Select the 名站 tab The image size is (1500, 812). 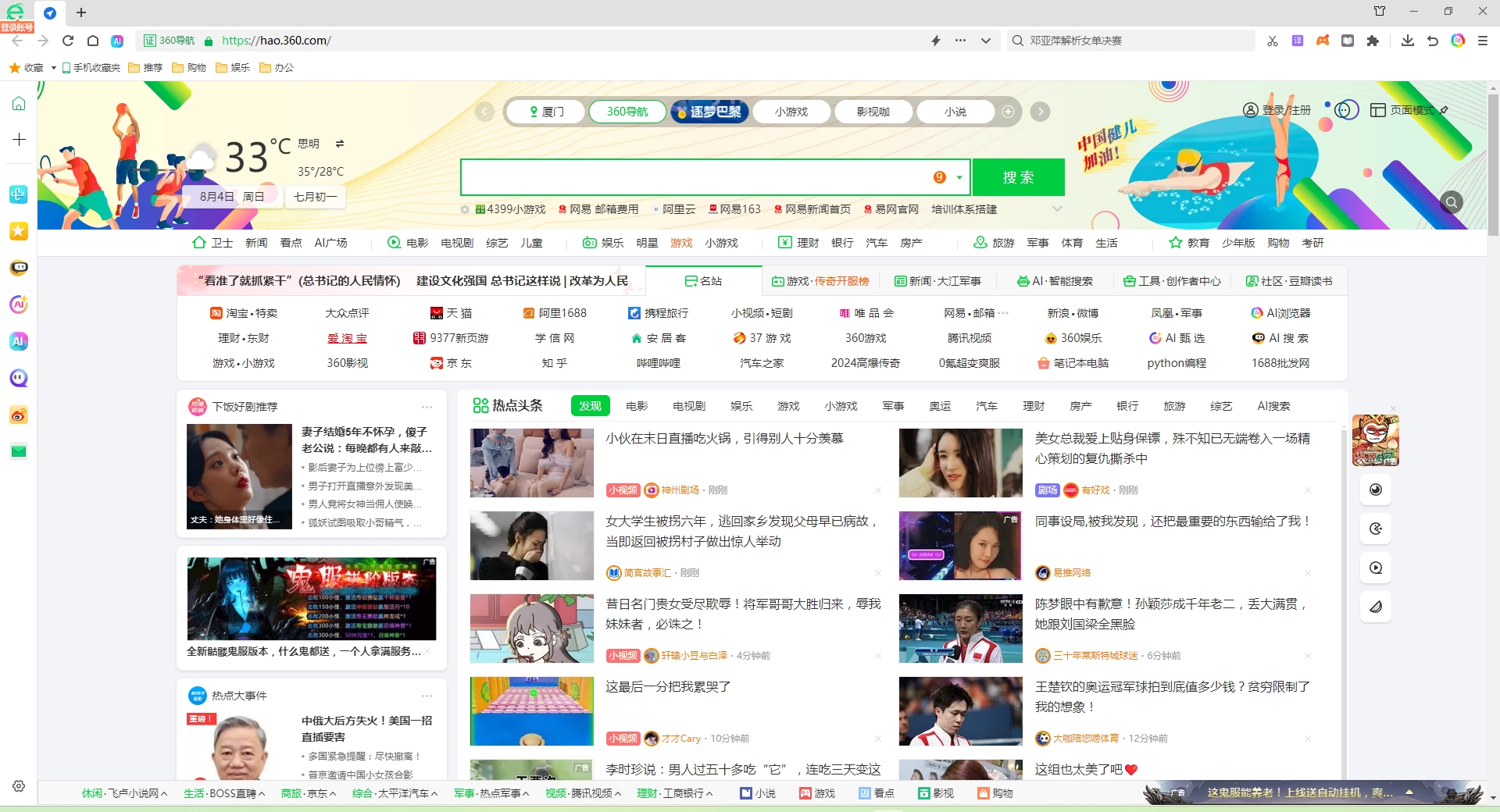[x=703, y=281]
